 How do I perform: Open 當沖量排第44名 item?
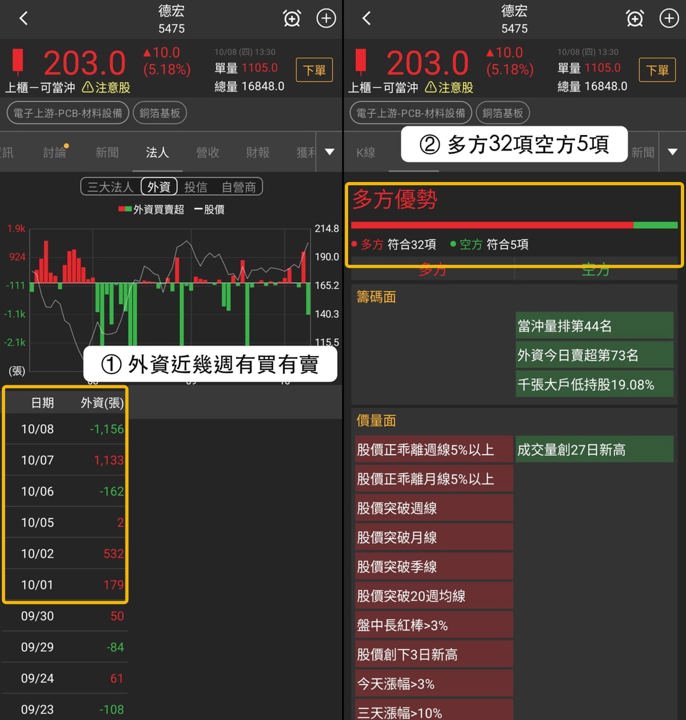tap(595, 326)
